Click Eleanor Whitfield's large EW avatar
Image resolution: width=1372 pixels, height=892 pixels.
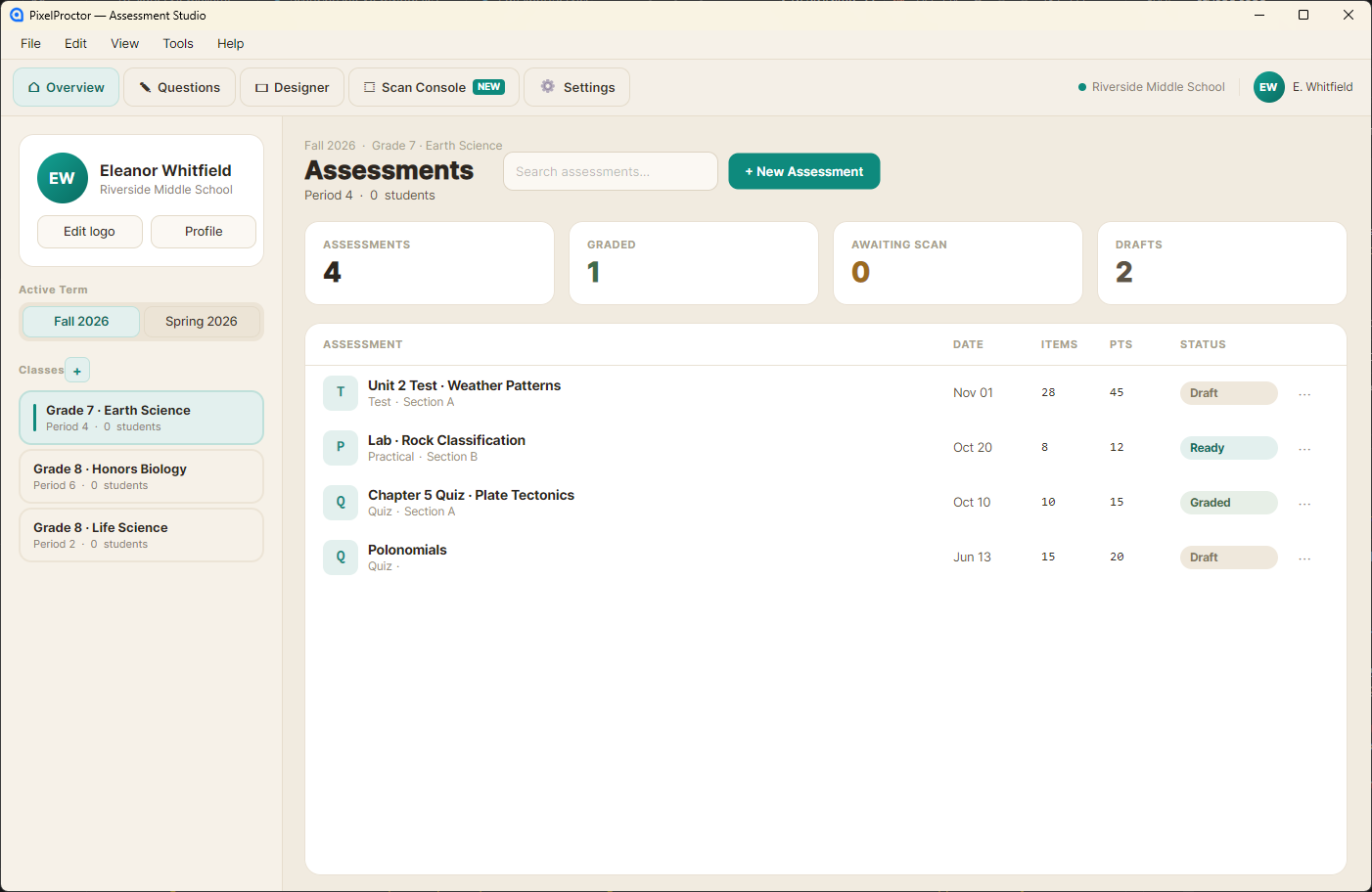pyautogui.click(x=63, y=178)
